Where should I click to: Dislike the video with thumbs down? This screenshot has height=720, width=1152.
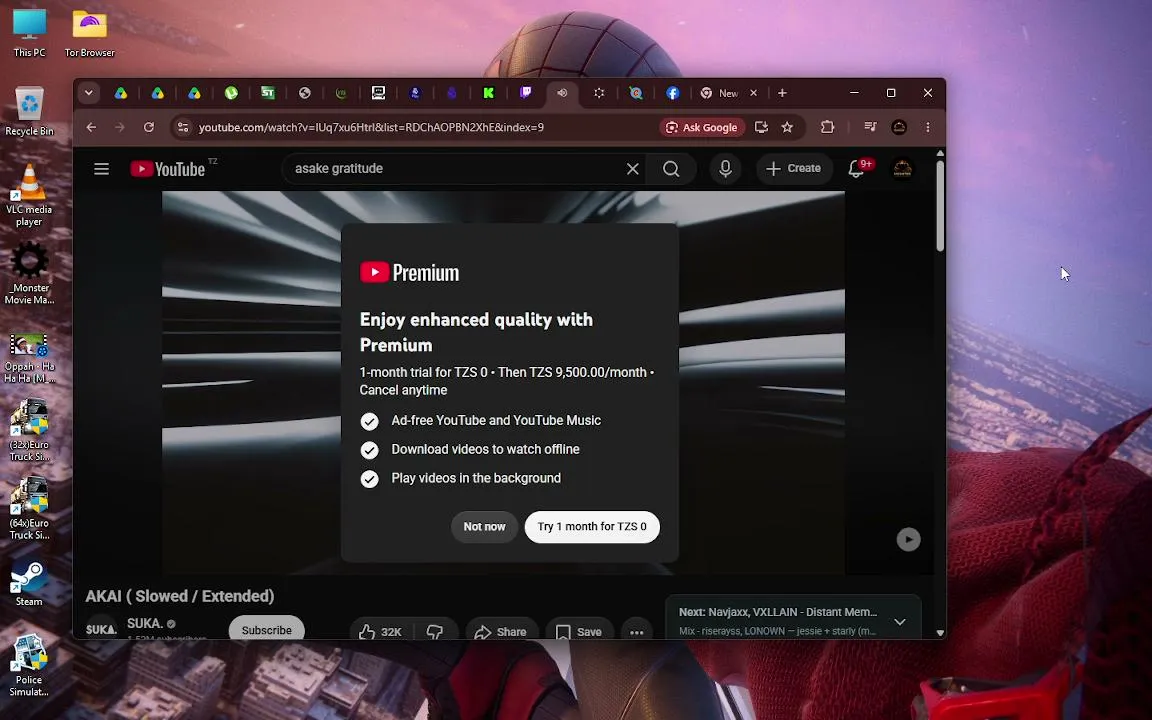coord(435,631)
